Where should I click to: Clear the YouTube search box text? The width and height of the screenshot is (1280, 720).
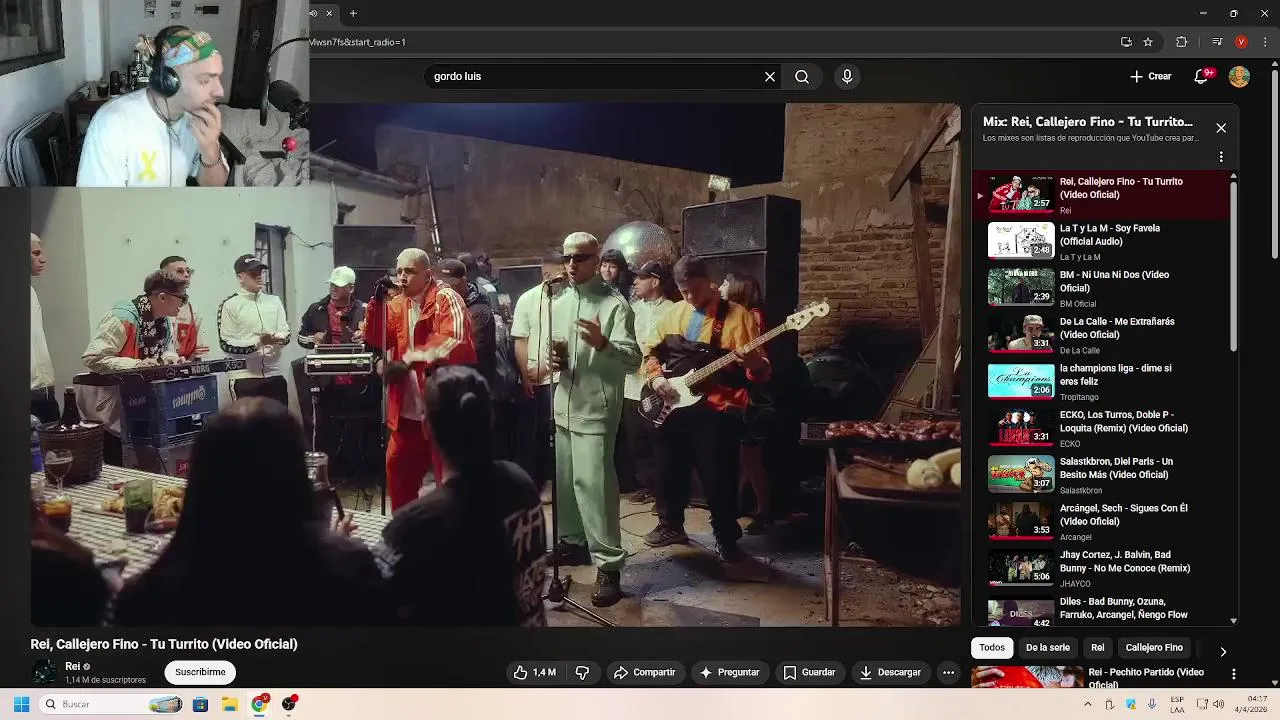[x=770, y=77]
